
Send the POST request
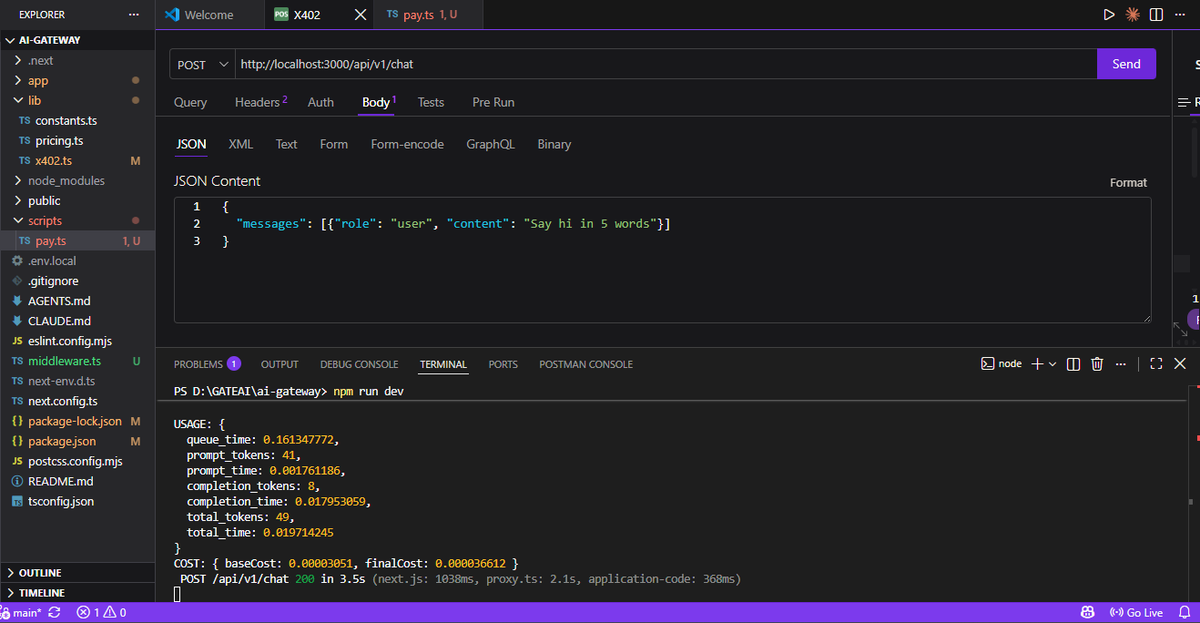pos(1126,64)
